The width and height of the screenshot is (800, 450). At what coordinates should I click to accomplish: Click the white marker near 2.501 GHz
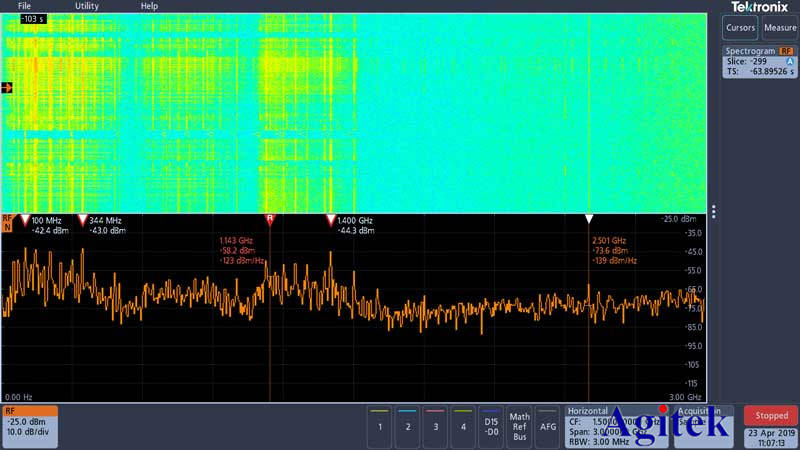[x=589, y=219]
